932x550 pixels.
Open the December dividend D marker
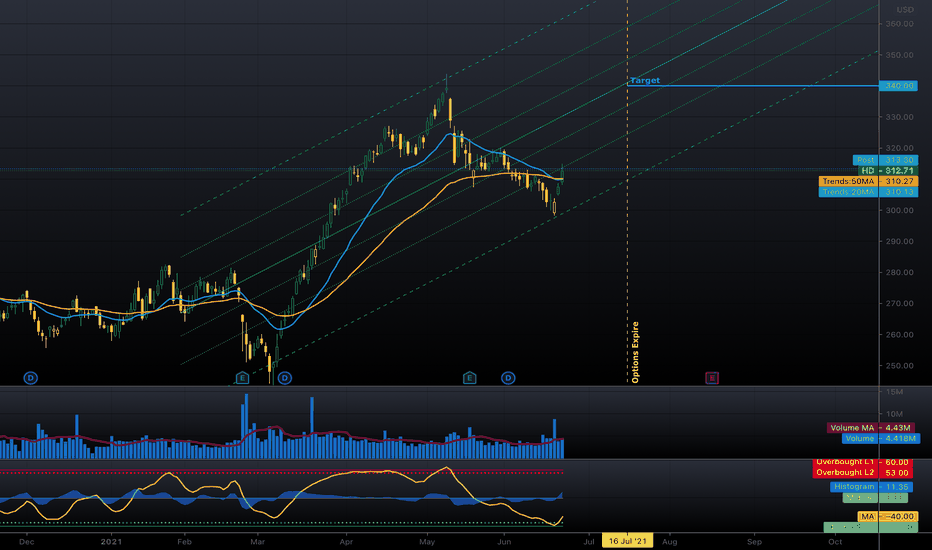tap(30, 378)
